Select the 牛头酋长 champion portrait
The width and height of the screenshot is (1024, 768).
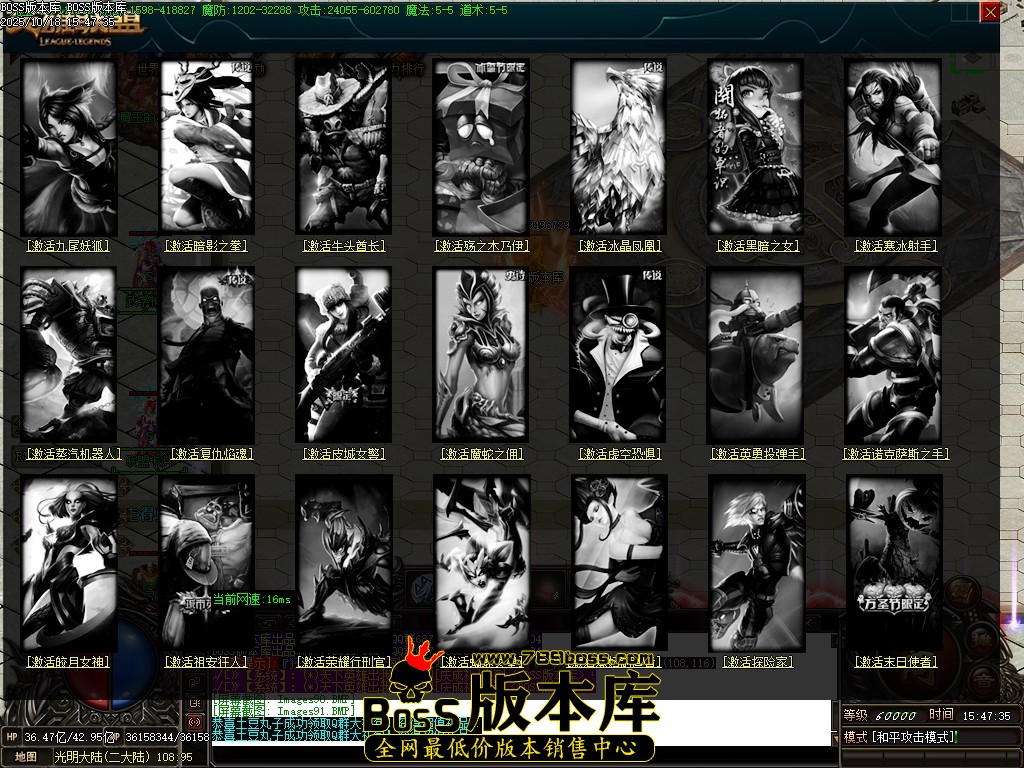343,146
